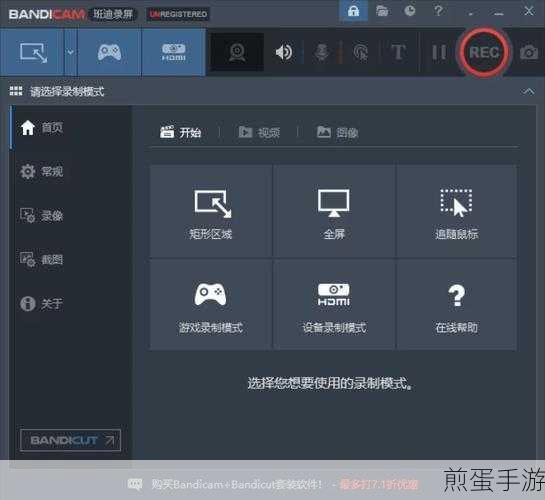Image resolution: width=545 pixels, height=500 pixels.
Task: Switch to HDMI device recording mode in toolbar
Action: coord(173,52)
